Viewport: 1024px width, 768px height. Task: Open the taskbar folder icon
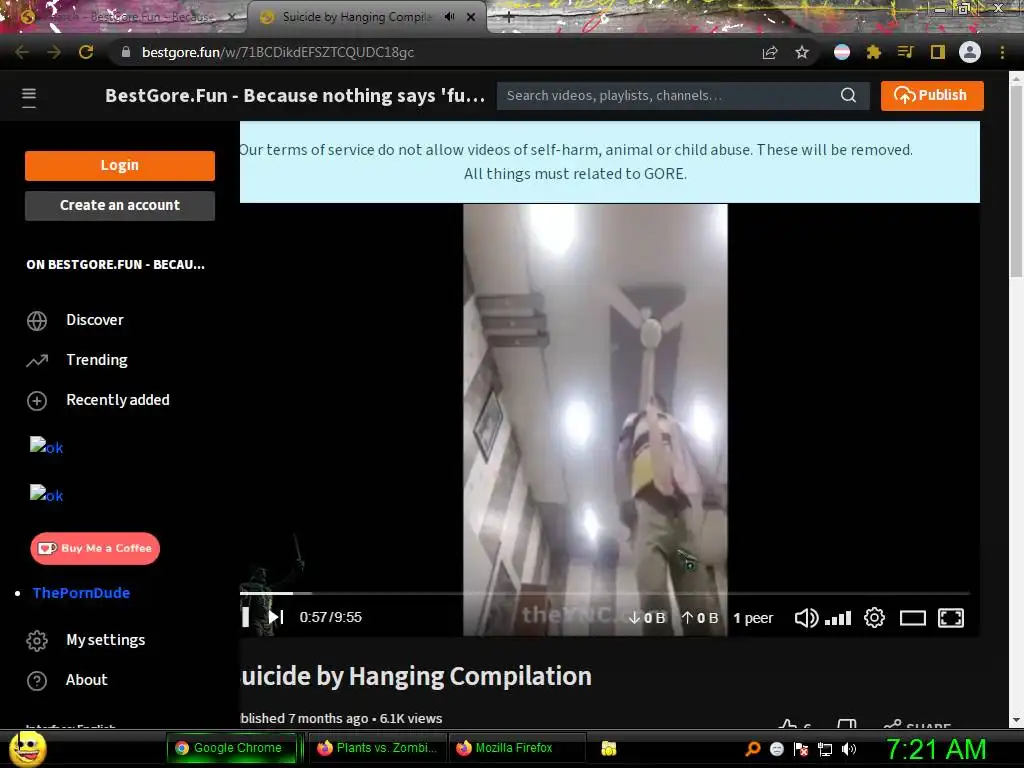[609, 748]
